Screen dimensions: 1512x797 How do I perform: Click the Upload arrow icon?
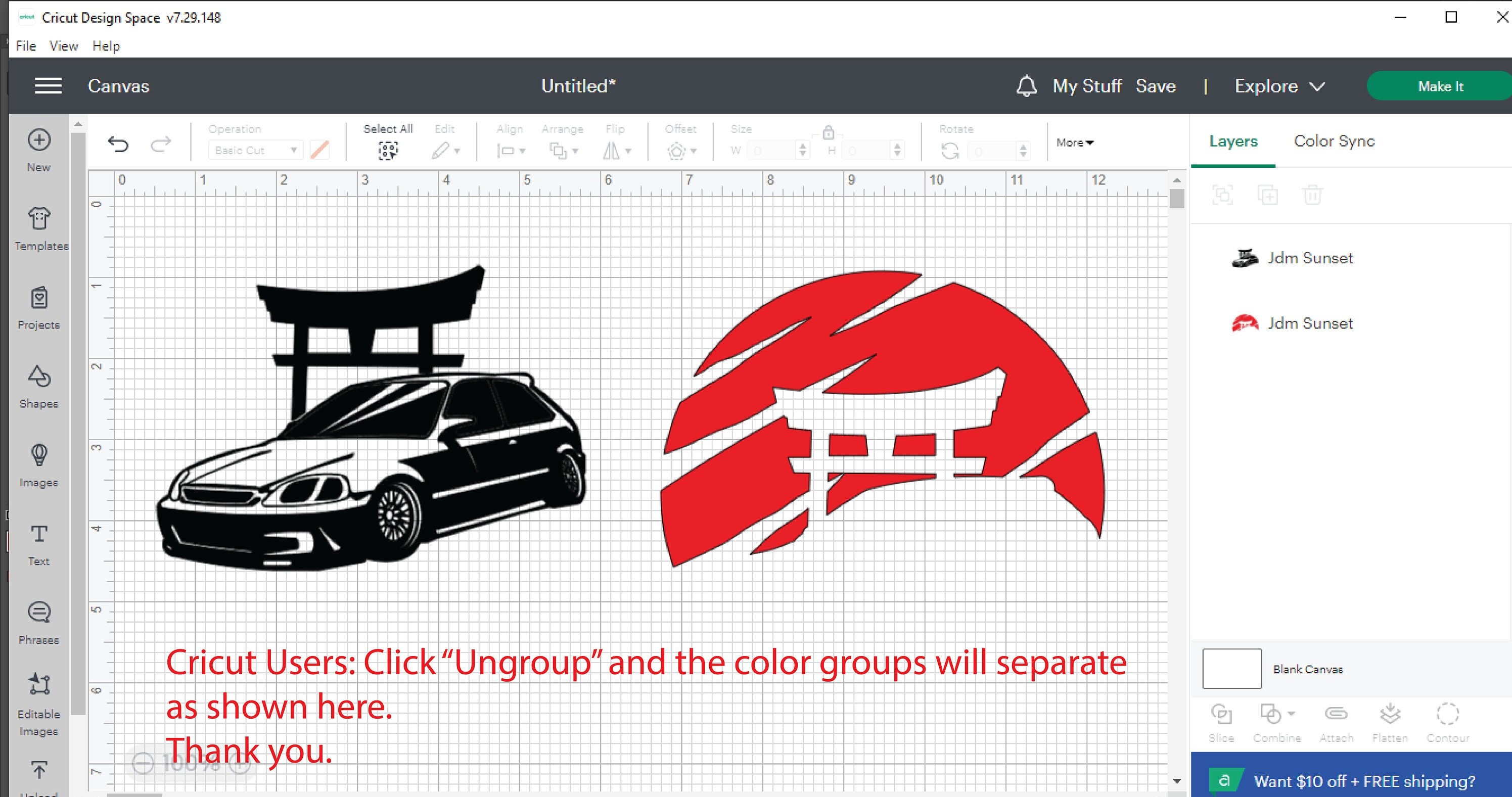pos(39,770)
